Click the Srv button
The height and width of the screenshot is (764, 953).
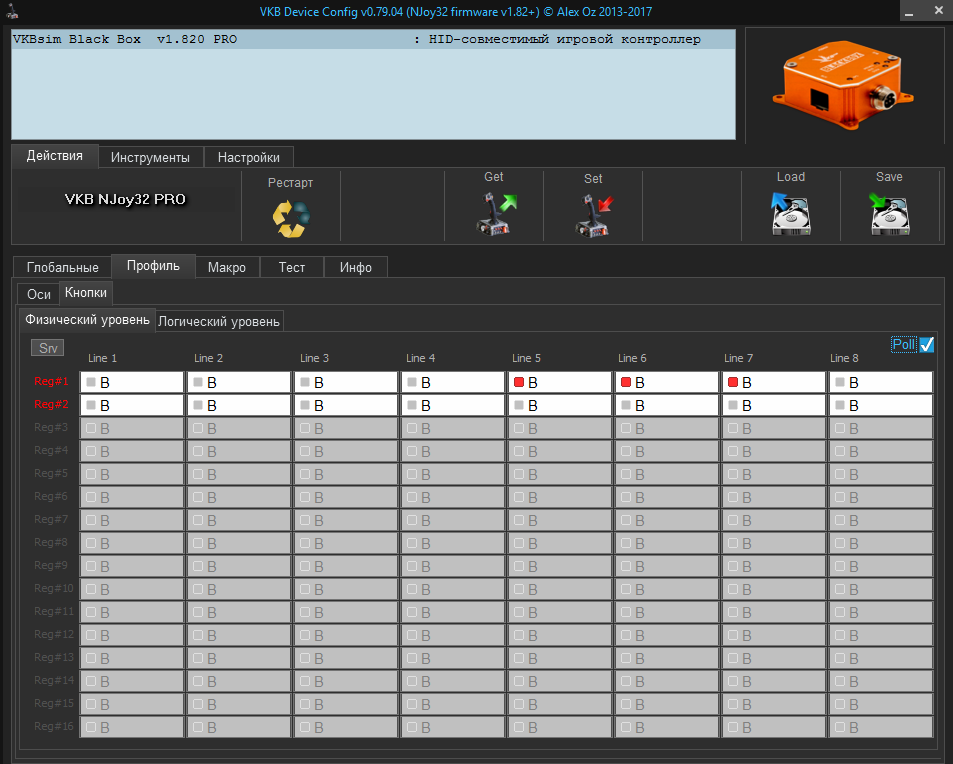pyautogui.click(x=47, y=348)
